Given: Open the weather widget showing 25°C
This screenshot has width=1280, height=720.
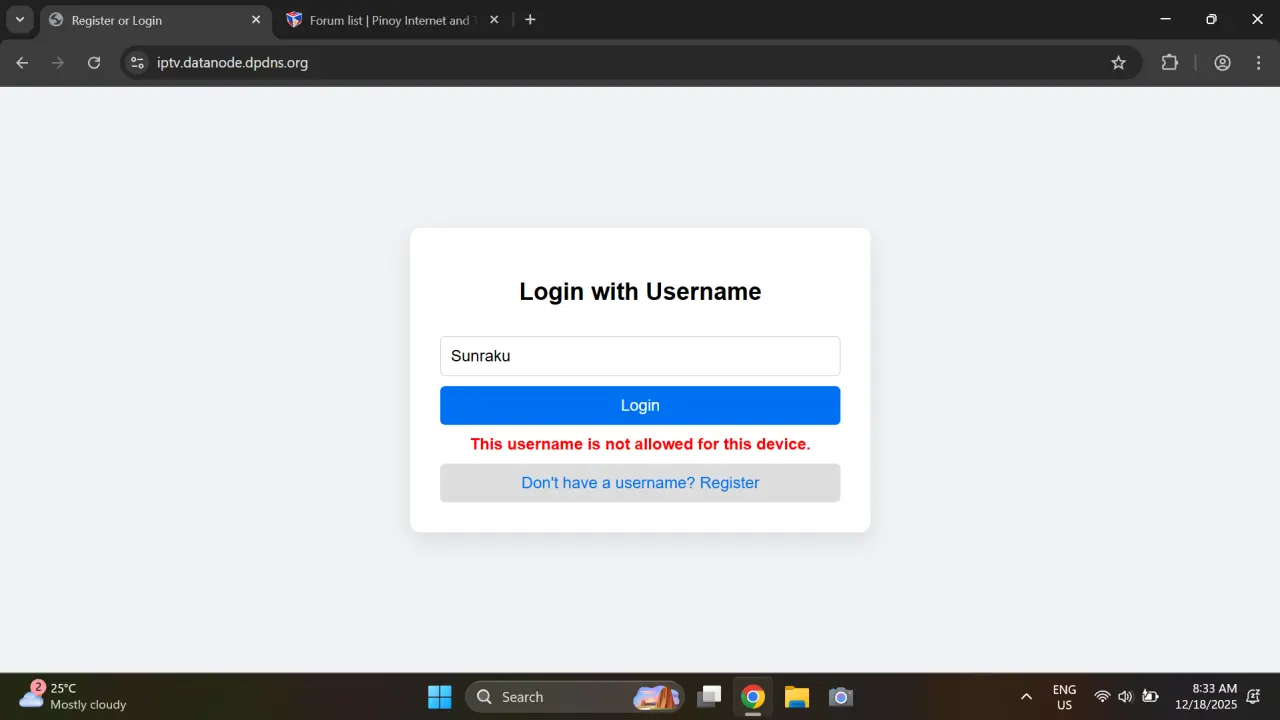Looking at the screenshot, I should pos(73,697).
